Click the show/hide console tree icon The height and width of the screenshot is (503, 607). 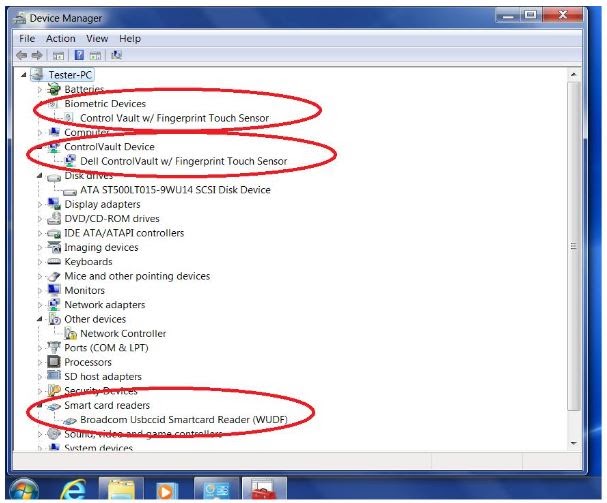(58, 56)
